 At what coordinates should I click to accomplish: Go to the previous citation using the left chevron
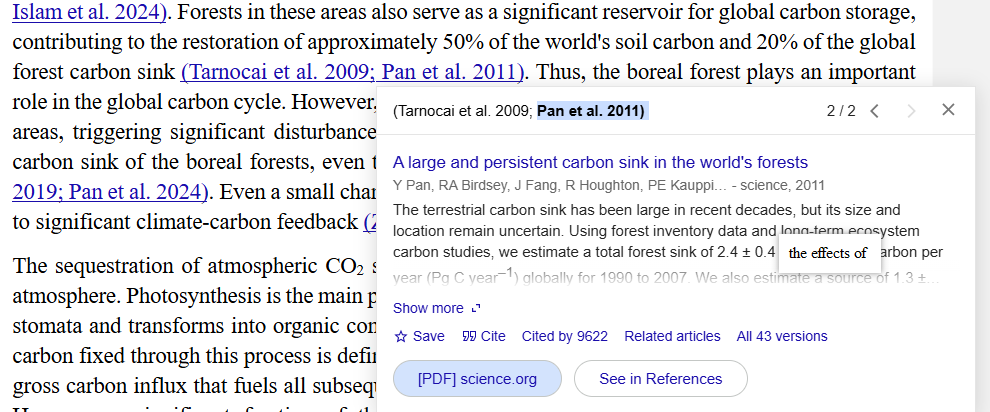[x=875, y=111]
